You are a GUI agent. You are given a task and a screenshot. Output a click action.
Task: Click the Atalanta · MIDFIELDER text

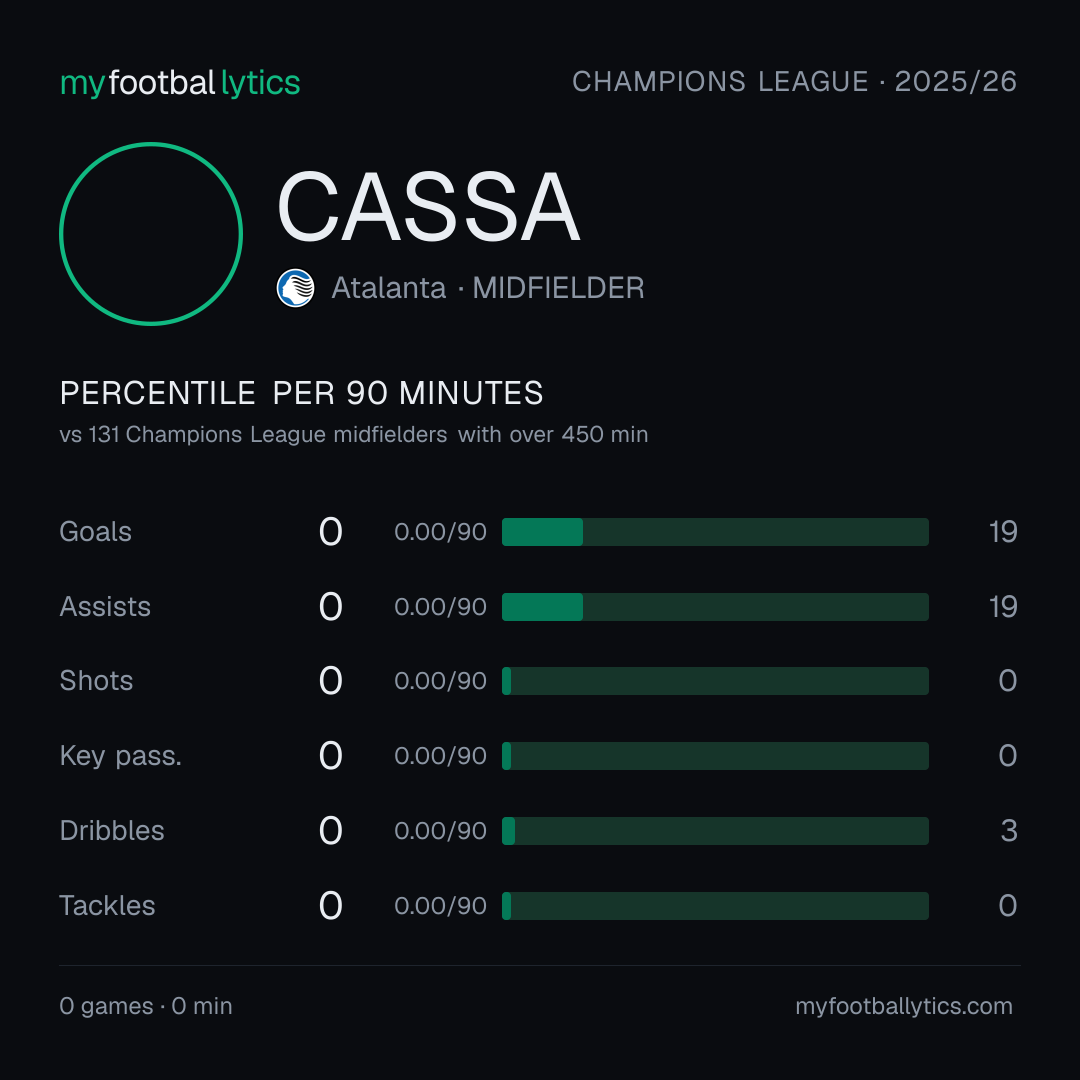click(x=488, y=288)
